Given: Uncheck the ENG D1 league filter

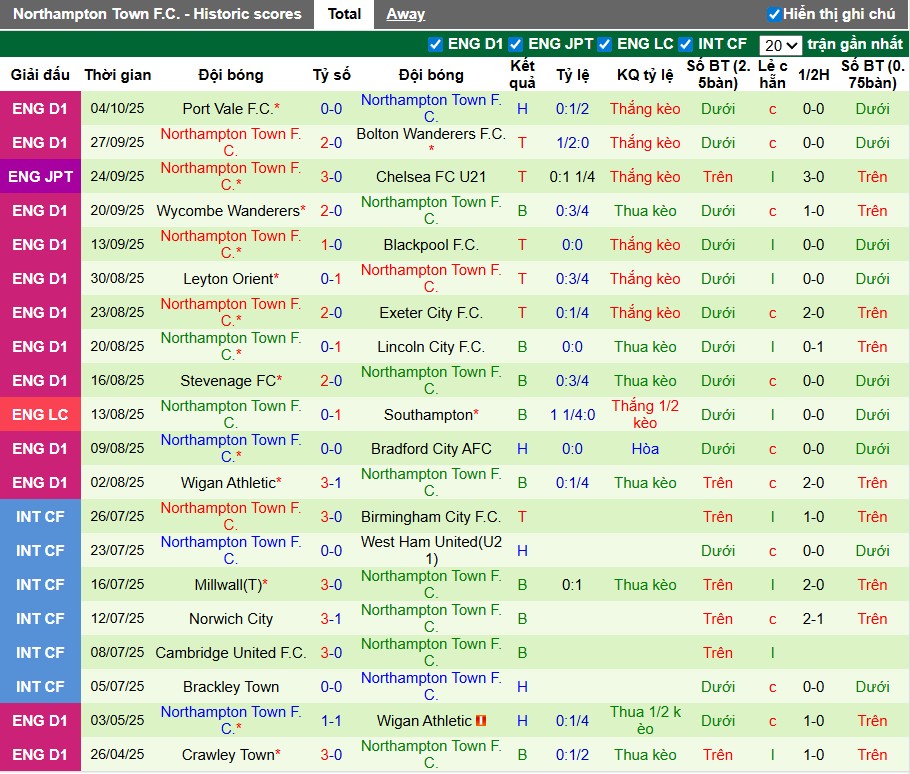Looking at the screenshot, I should pos(435,44).
